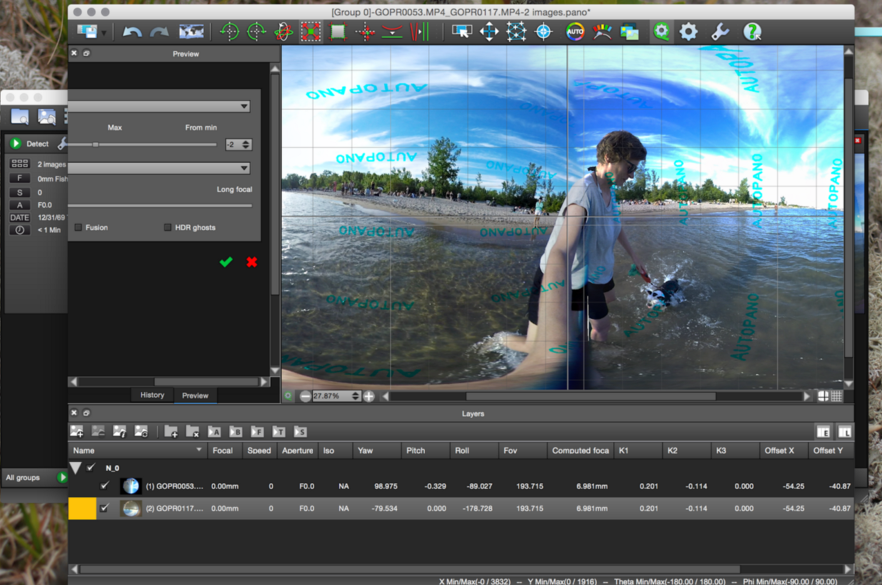The image size is (882, 585).
Task: Open the projection world map icon
Action: [x=191, y=32]
